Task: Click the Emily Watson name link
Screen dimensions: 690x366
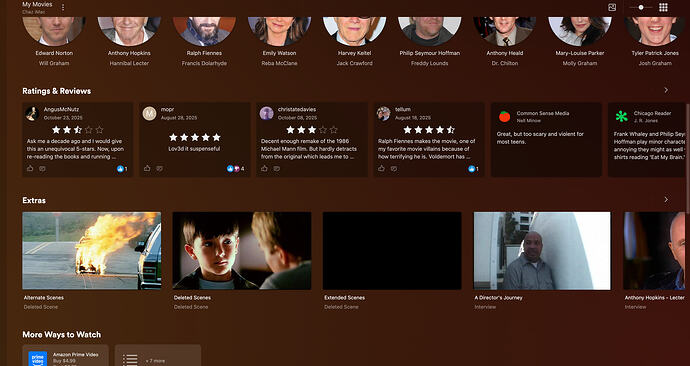Action: click(279, 53)
